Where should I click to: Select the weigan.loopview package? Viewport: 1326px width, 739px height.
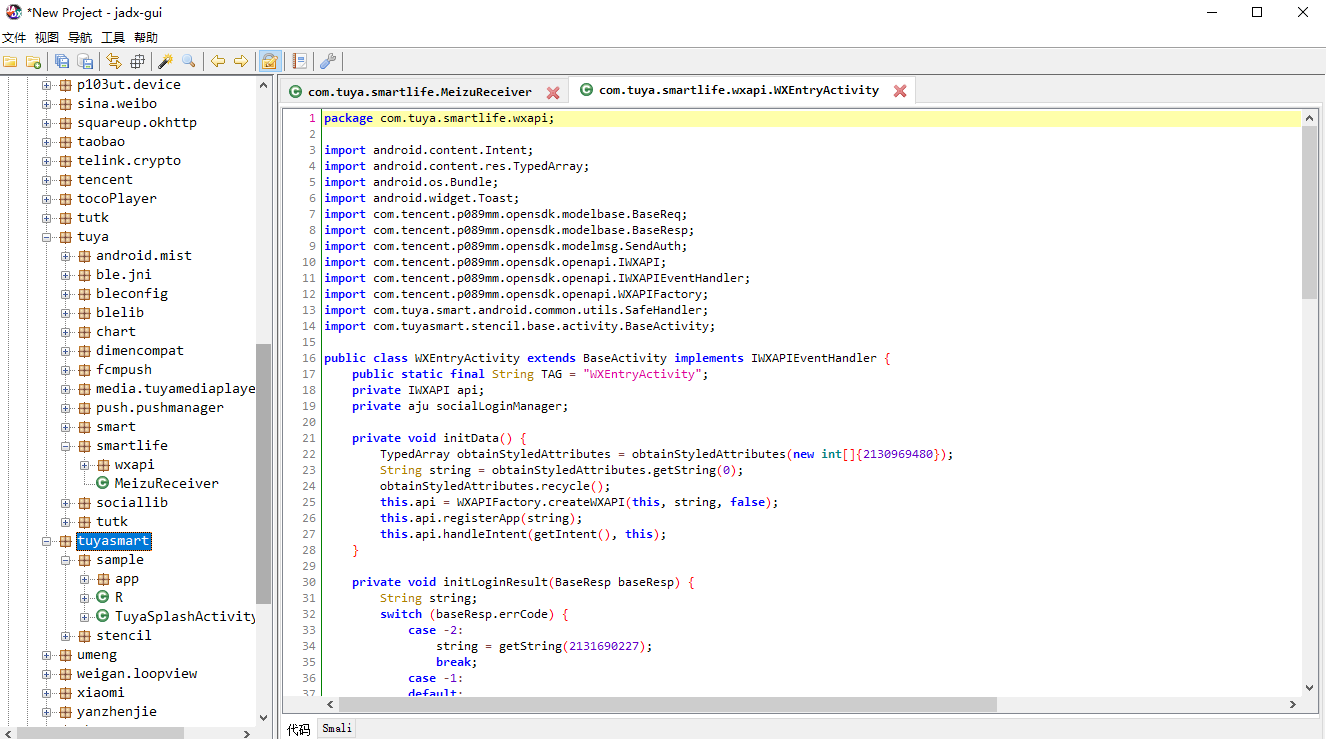point(136,674)
